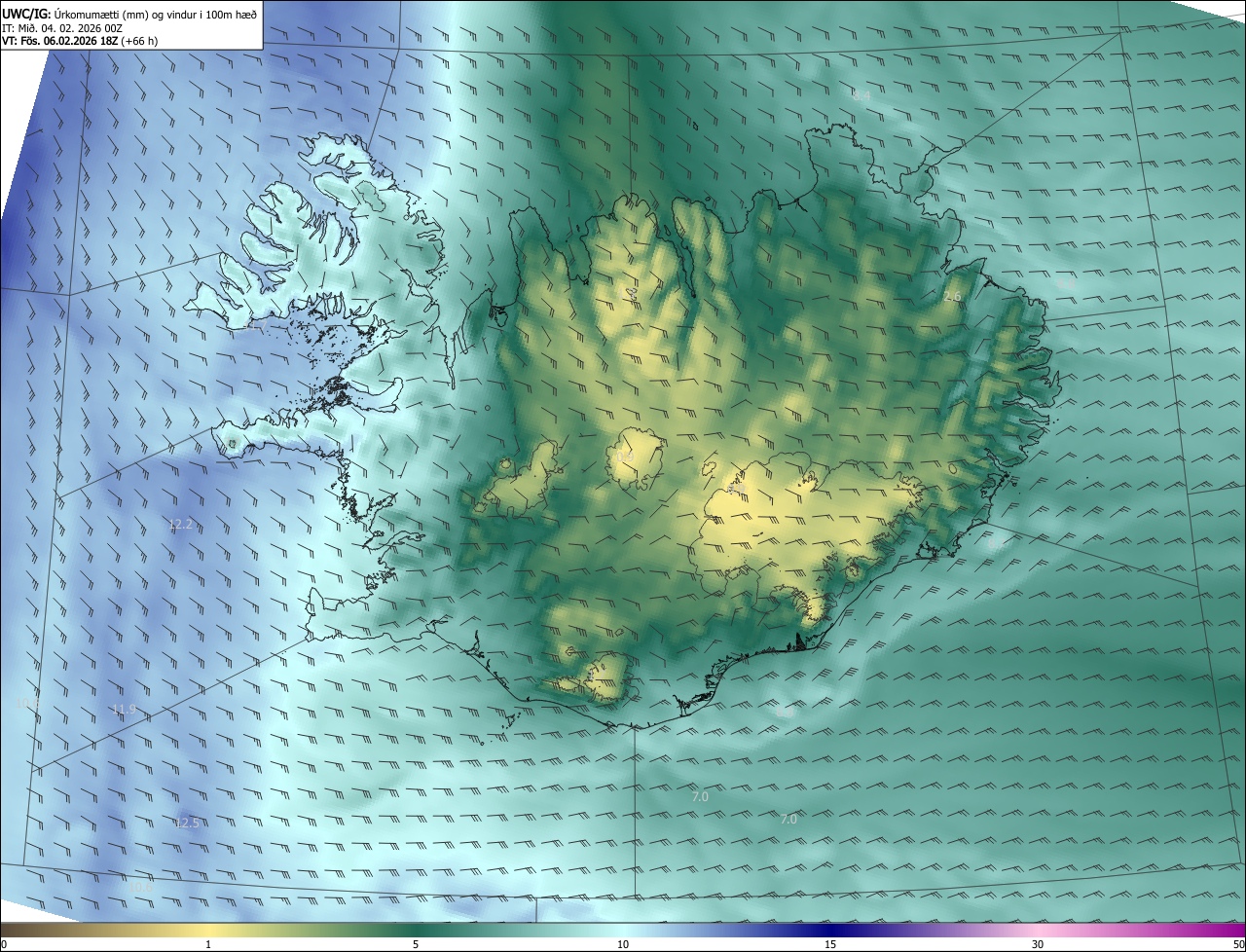1246x952 pixels.
Task: Click the "12.5" value label on map
Action: pos(187,823)
